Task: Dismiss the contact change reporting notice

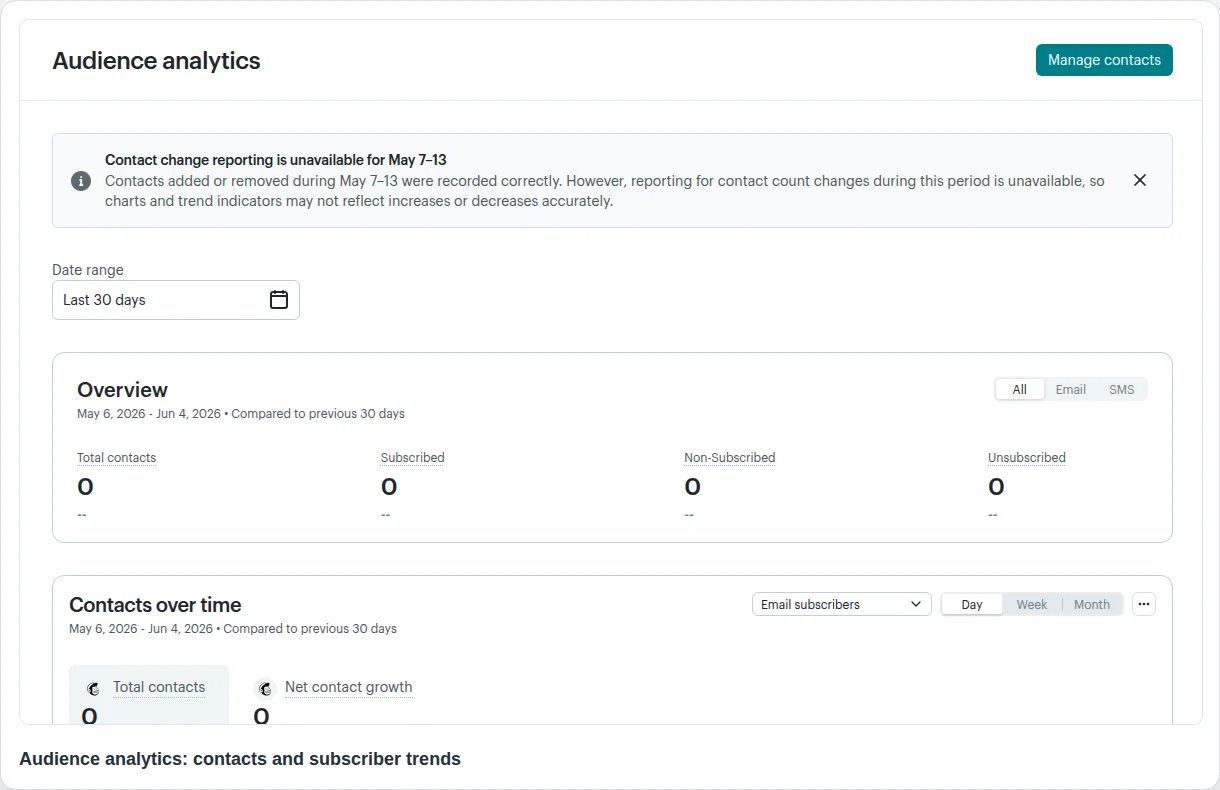Action: click(x=1140, y=180)
